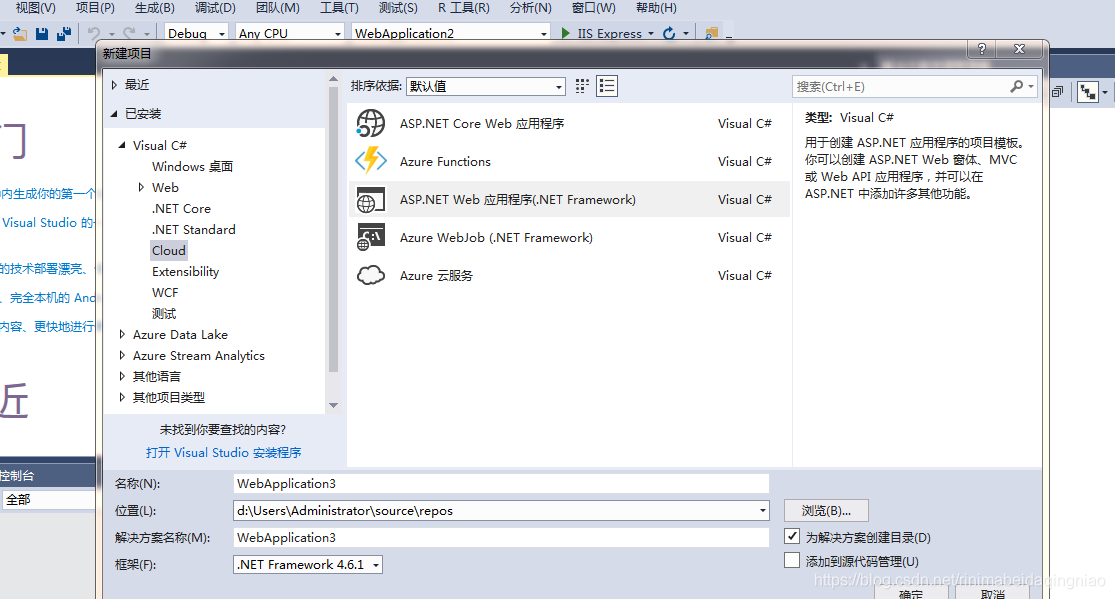Image resolution: width=1115 pixels, height=599 pixels.
Task: Open the Any CPU platform dropdown
Action: click(x=289, y=33)
